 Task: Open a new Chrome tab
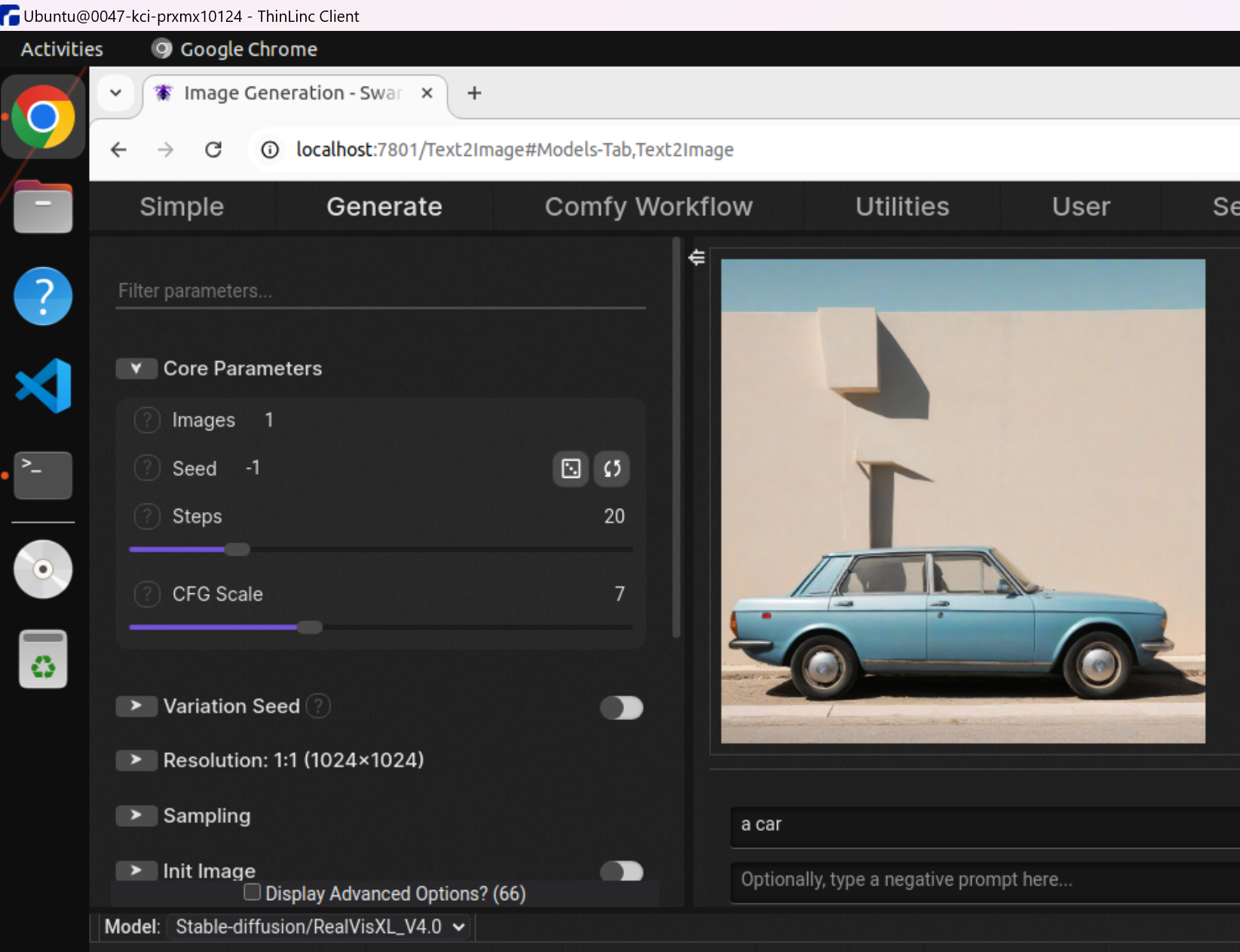click(x=474, y=93)
